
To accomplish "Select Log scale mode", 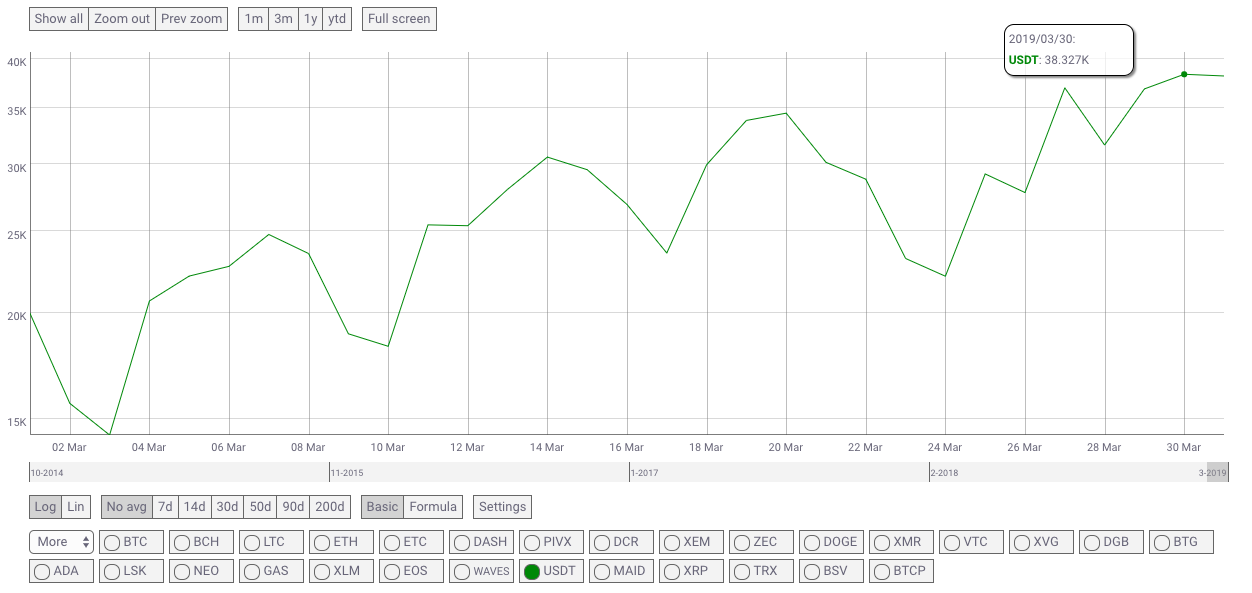I will click(x=46, y=507).
